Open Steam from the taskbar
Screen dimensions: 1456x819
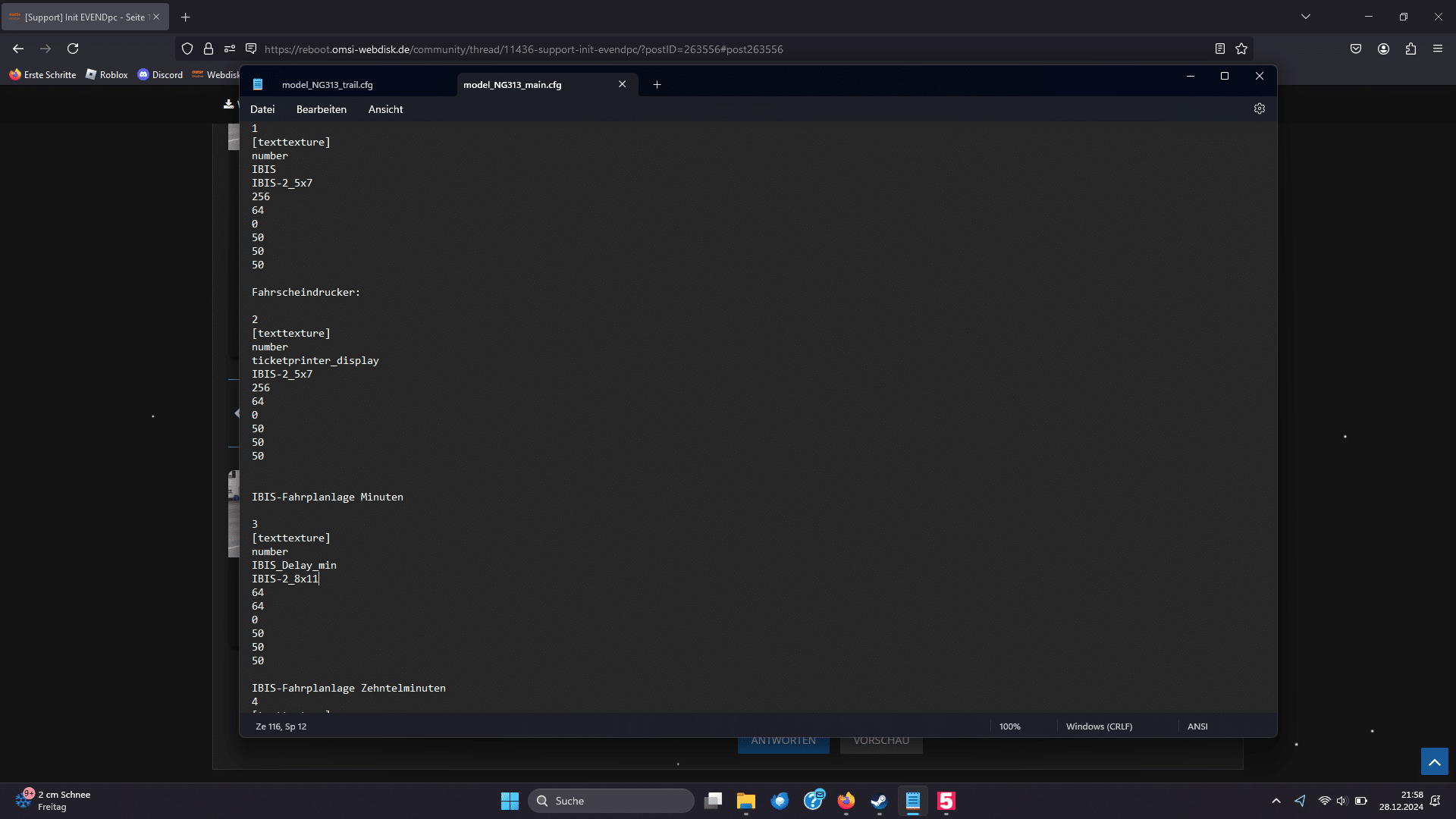point(879,801)
